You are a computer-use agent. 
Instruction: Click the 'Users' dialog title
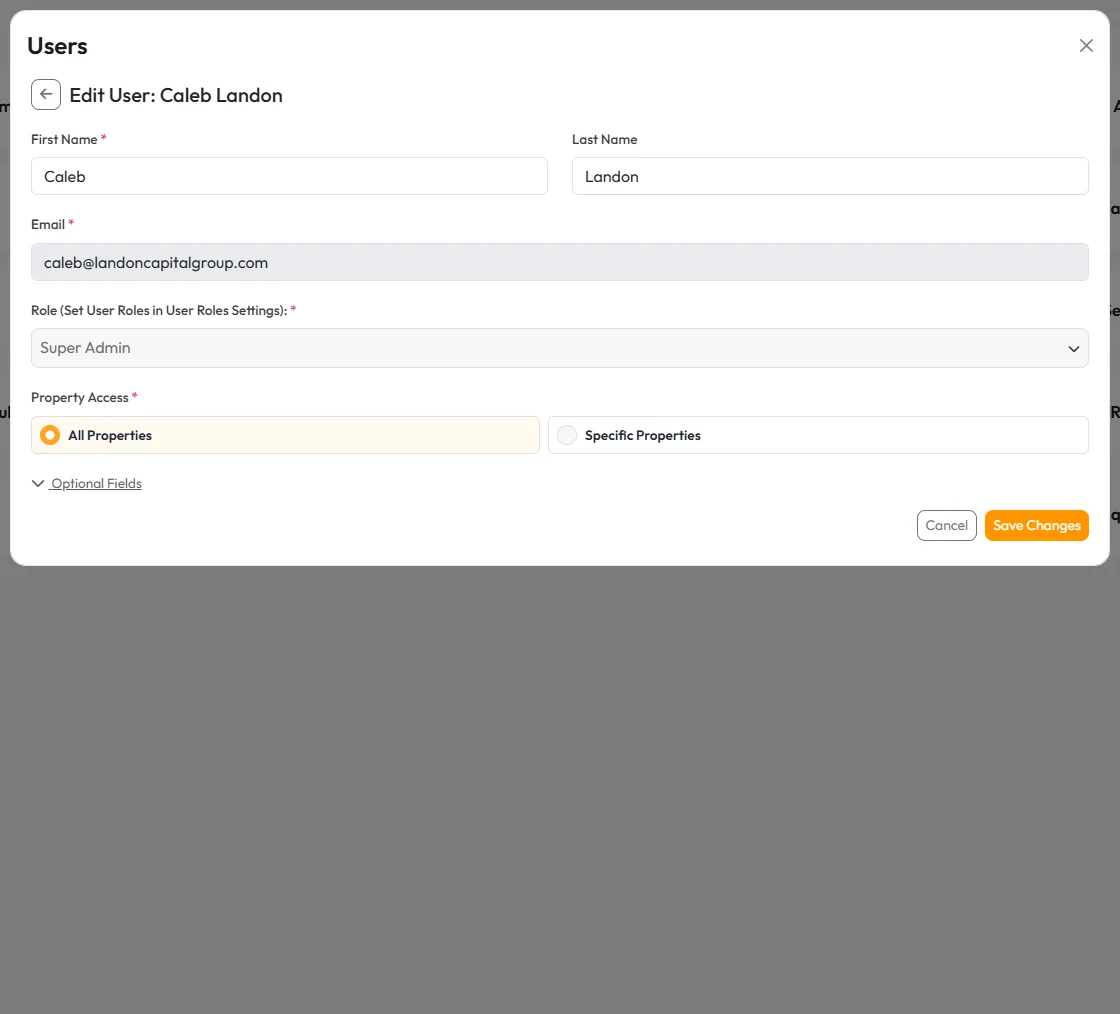57,46
